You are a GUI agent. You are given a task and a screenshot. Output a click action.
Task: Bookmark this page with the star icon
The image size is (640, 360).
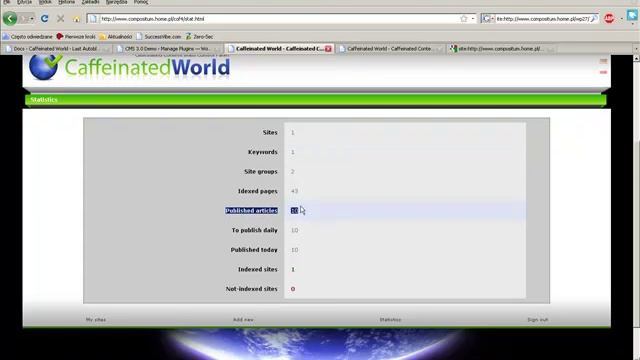coord(464,18)
